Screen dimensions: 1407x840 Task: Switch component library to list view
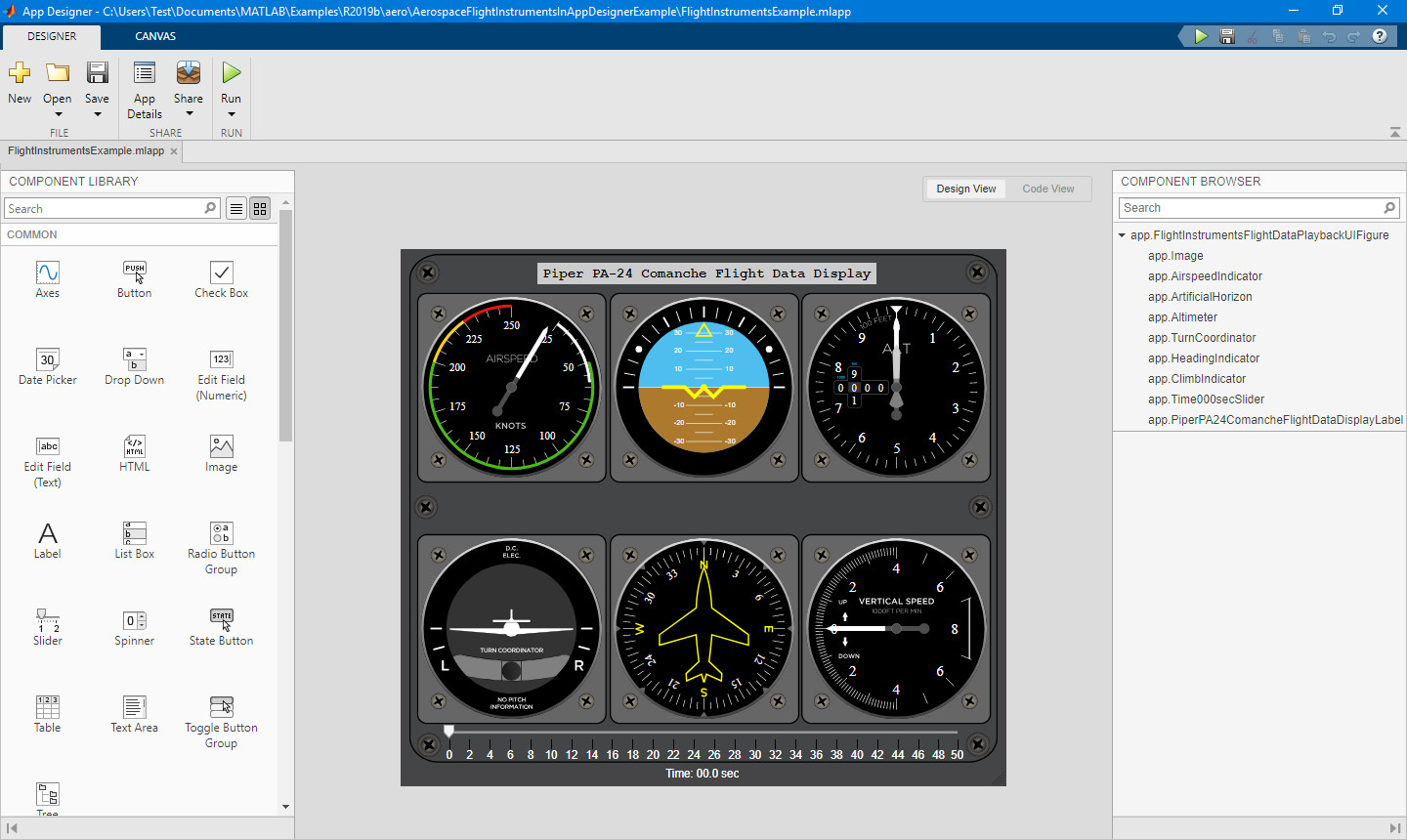tap(236, 208)
